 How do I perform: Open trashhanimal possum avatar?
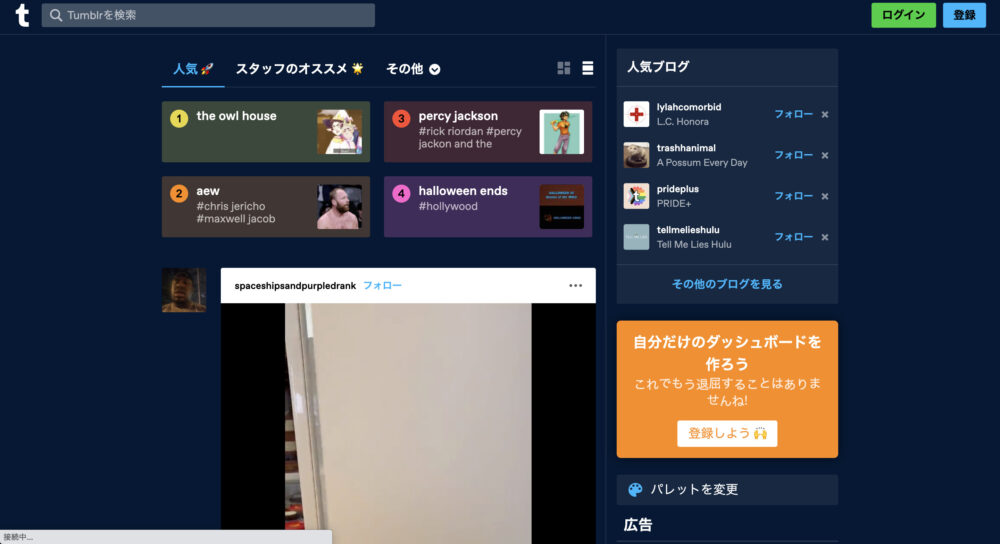636,155
